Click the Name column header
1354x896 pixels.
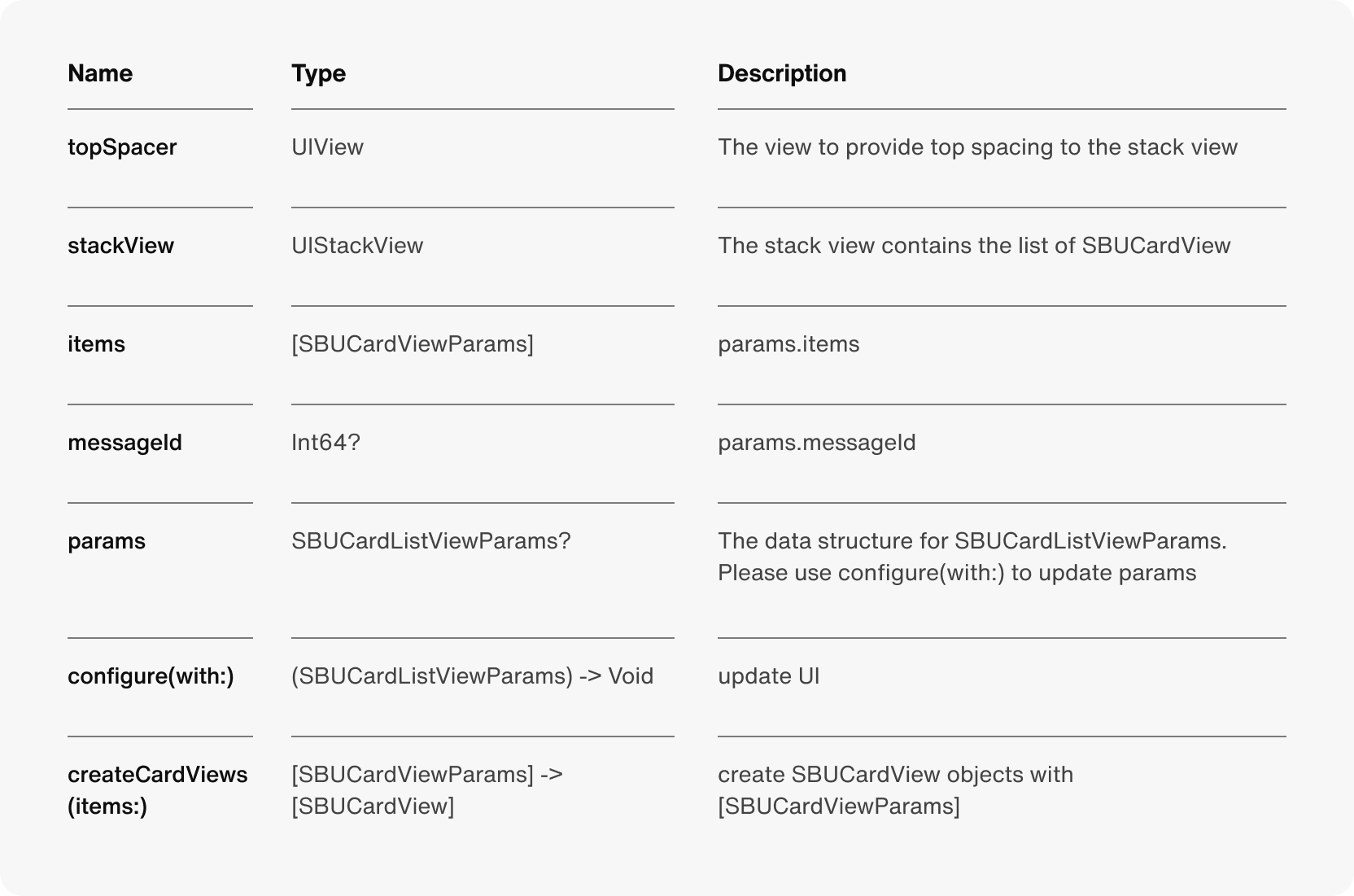pyautogui.click(x=100, y=73)
